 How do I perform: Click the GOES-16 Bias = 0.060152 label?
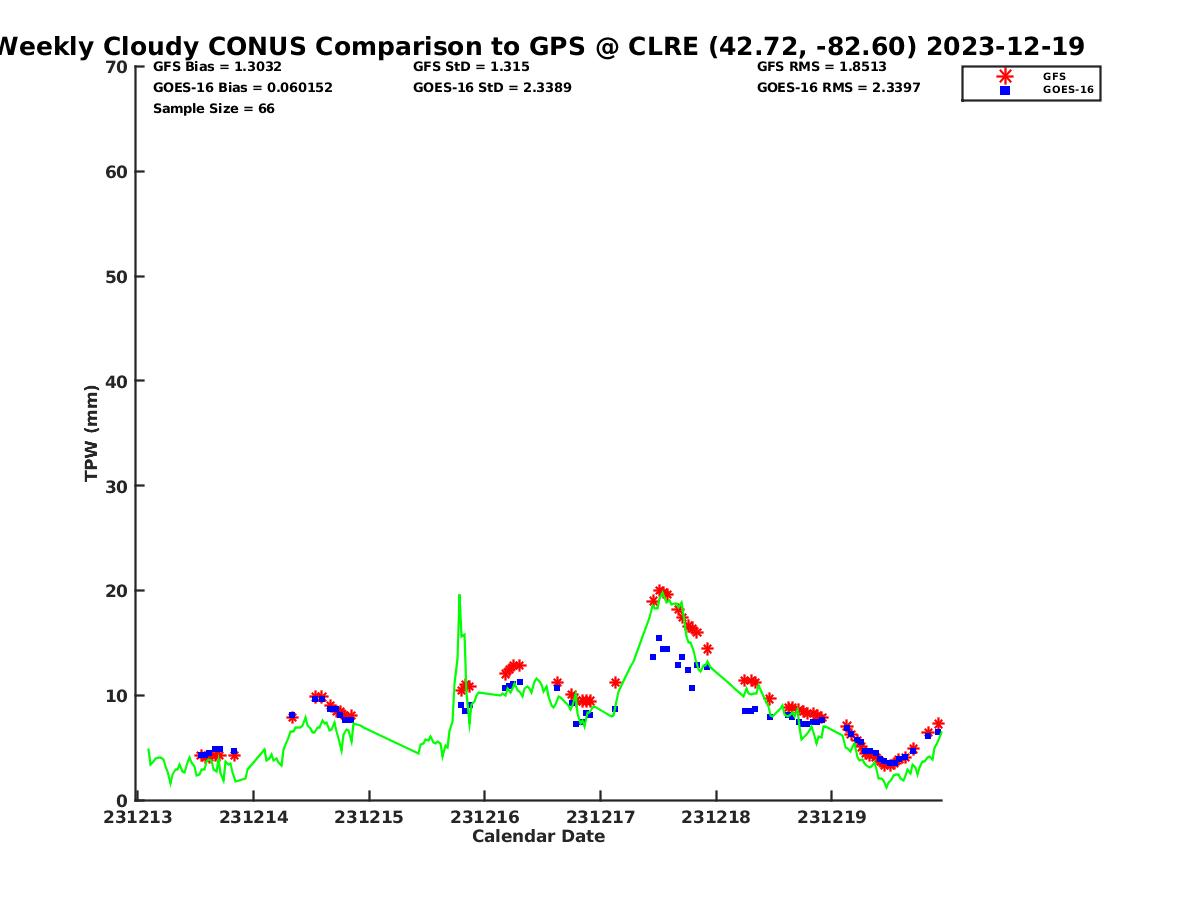[242, 88]
